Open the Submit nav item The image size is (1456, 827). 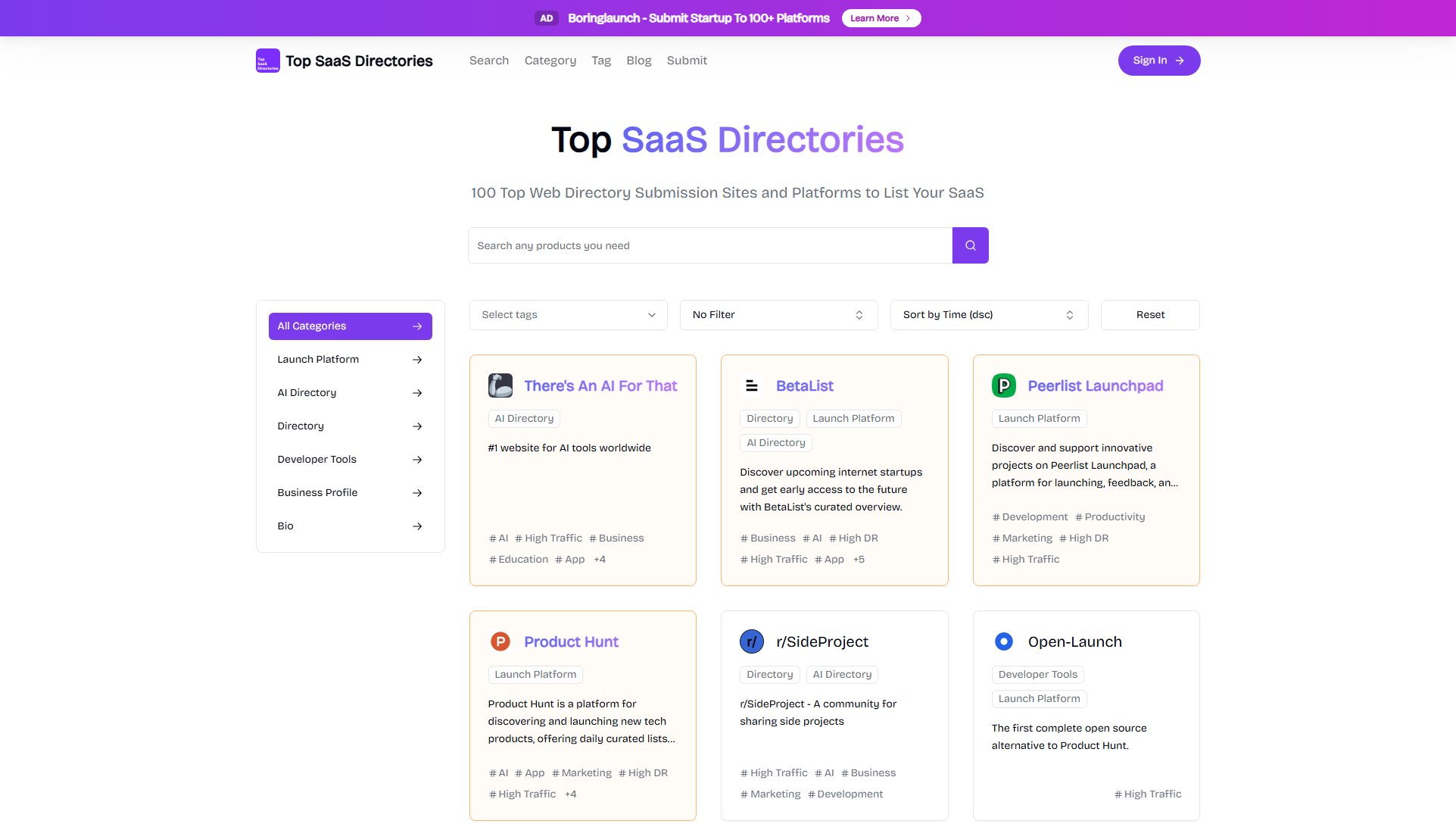[687, 61]
